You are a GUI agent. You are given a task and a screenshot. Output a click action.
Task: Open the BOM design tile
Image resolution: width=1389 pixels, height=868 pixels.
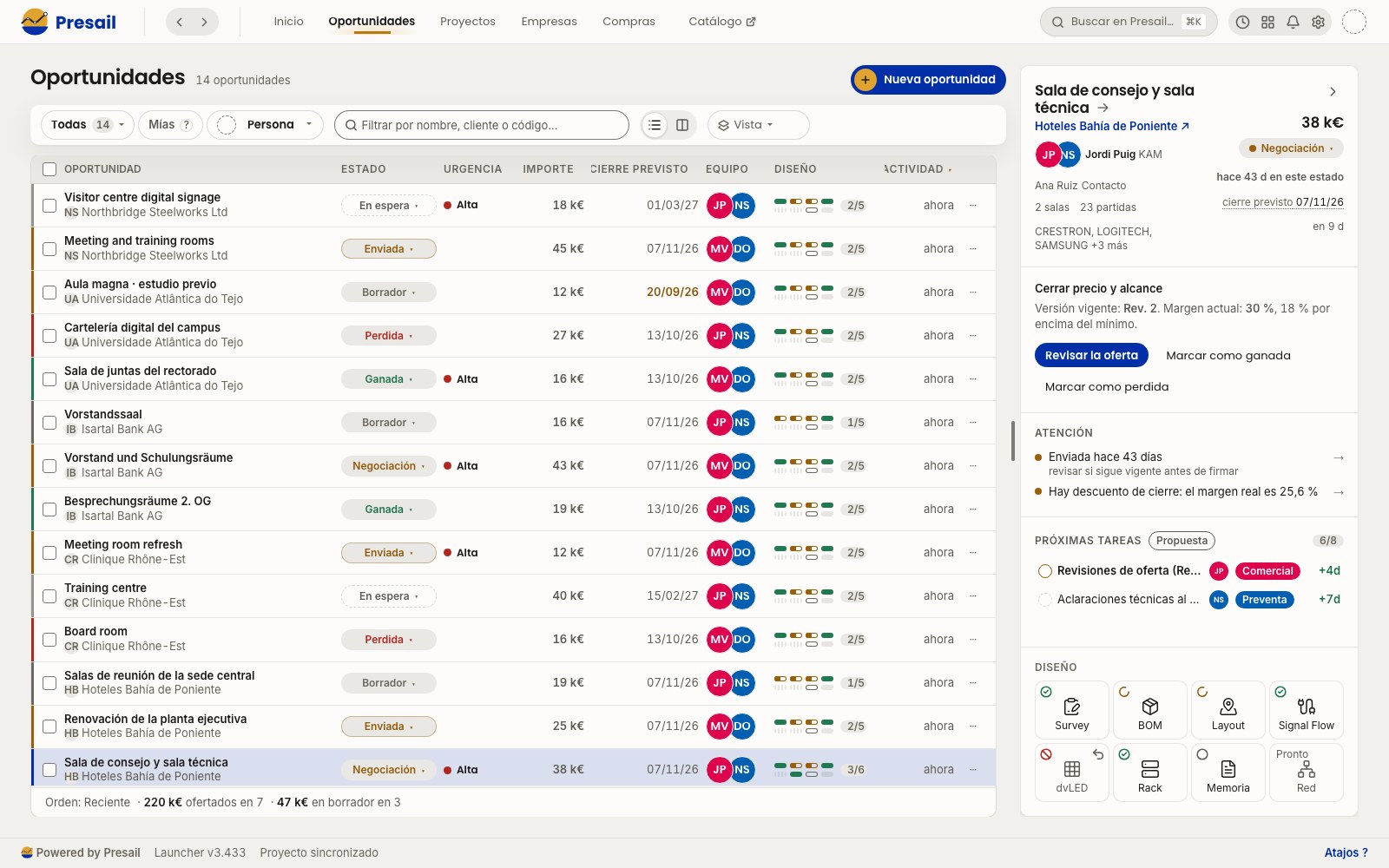[x=1149, y=709]
